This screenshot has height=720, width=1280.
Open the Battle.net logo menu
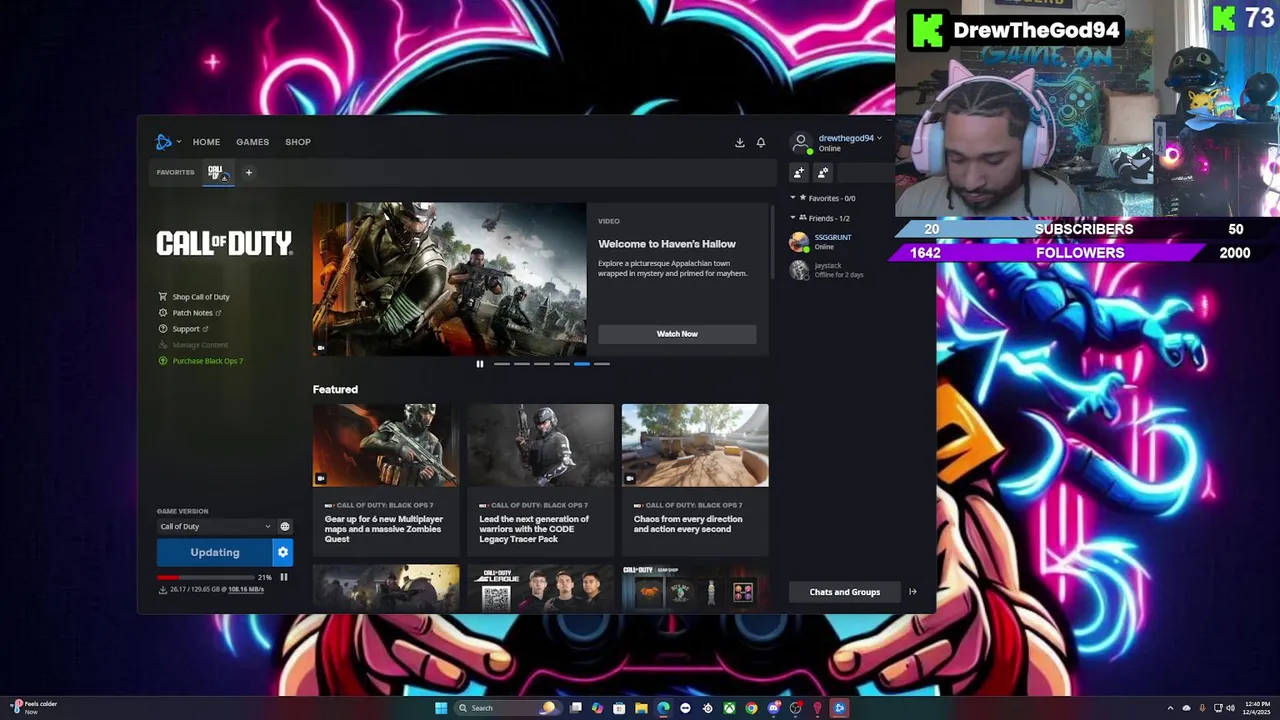pos(167,142)
